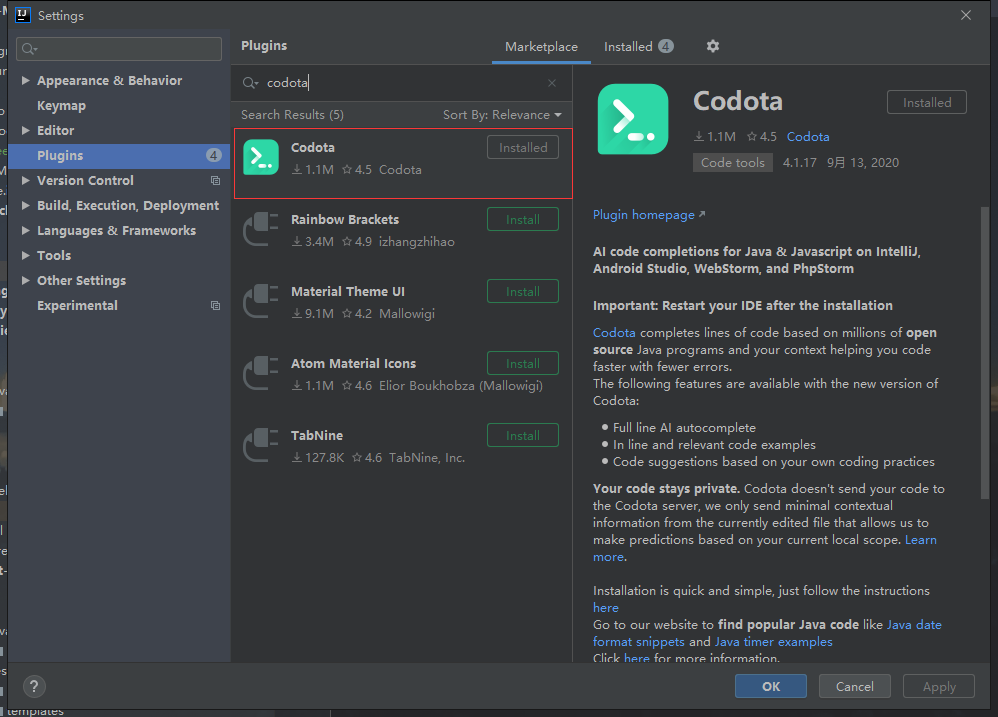This screenshot has width=998, height=717.
Task: Click the OK button
Action: coord(770,687)
